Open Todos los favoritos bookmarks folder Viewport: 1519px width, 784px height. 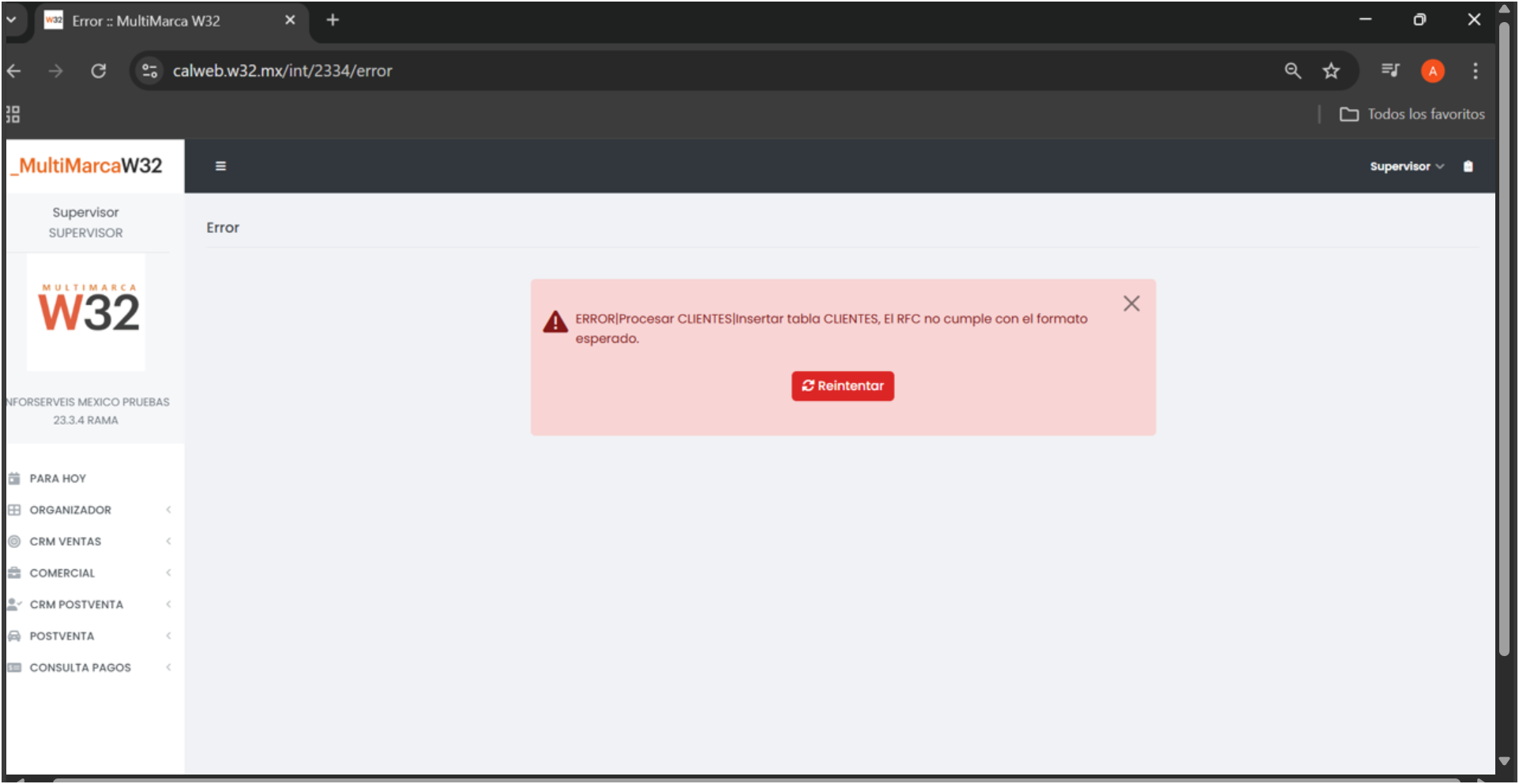(x=1412, y=114)
